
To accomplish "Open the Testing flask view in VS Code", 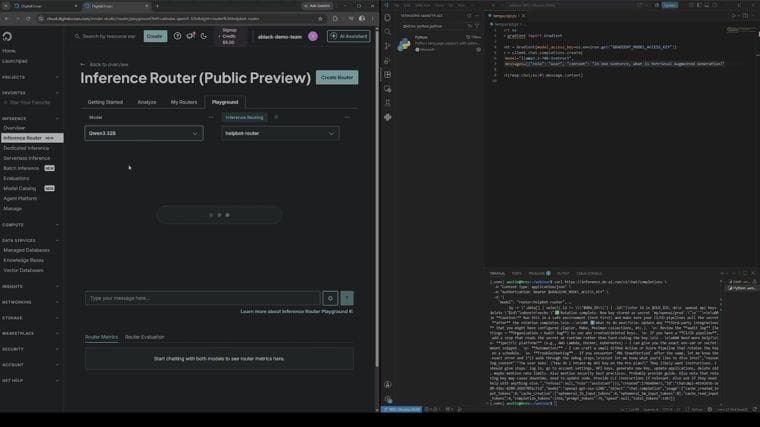I will click(388, 103).
